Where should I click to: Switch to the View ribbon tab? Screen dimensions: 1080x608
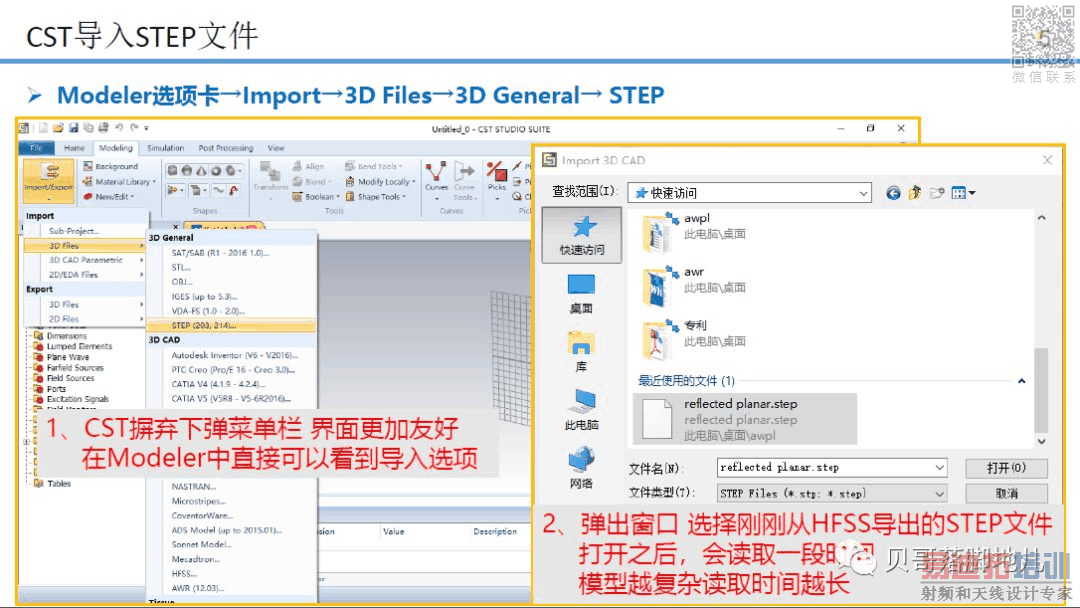pyautogui.click(x=276, y=148)
